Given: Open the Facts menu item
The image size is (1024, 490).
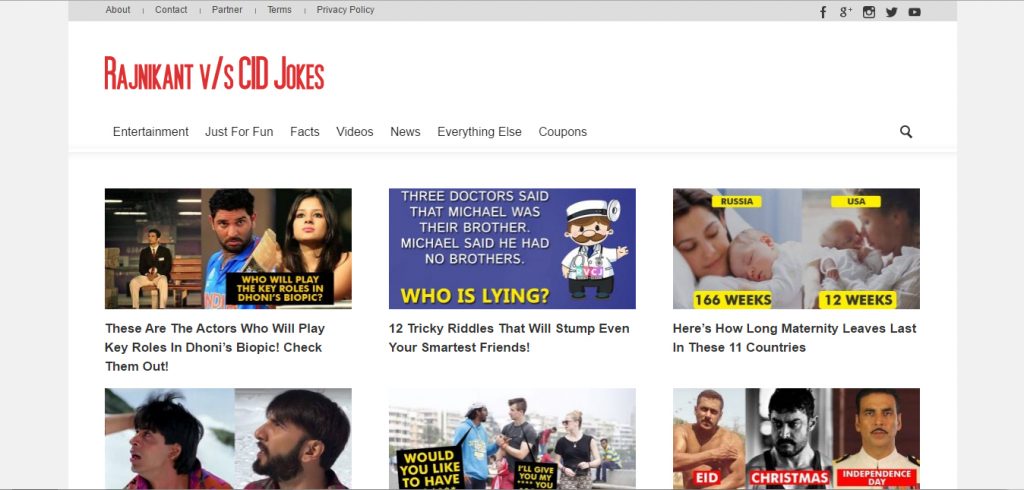Looking at the screenshot, I should (x=305, y=131).
